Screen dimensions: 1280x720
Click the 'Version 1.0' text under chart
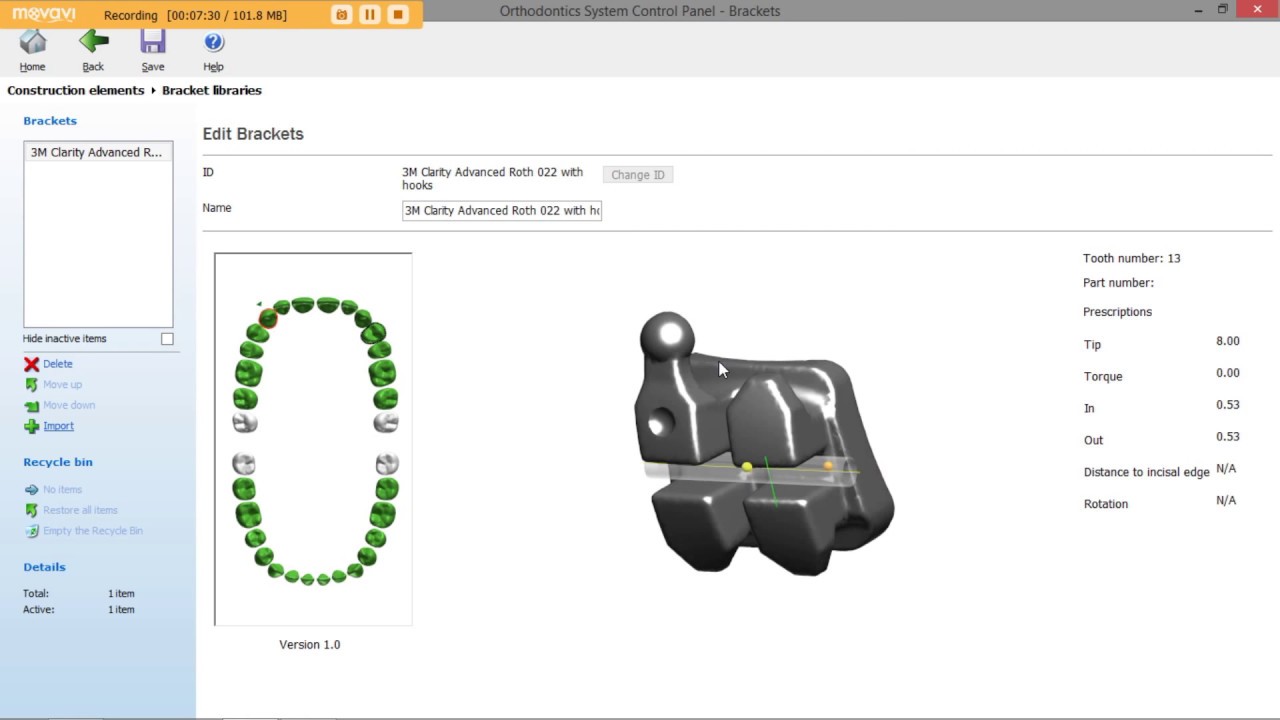point(310,645)
